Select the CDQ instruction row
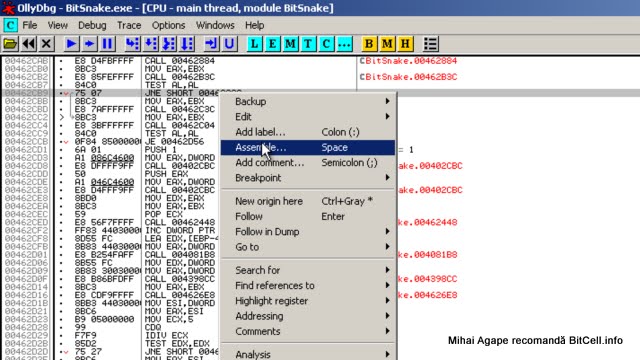This screenshot has width=640, height=360. click(x=153, y=327)
